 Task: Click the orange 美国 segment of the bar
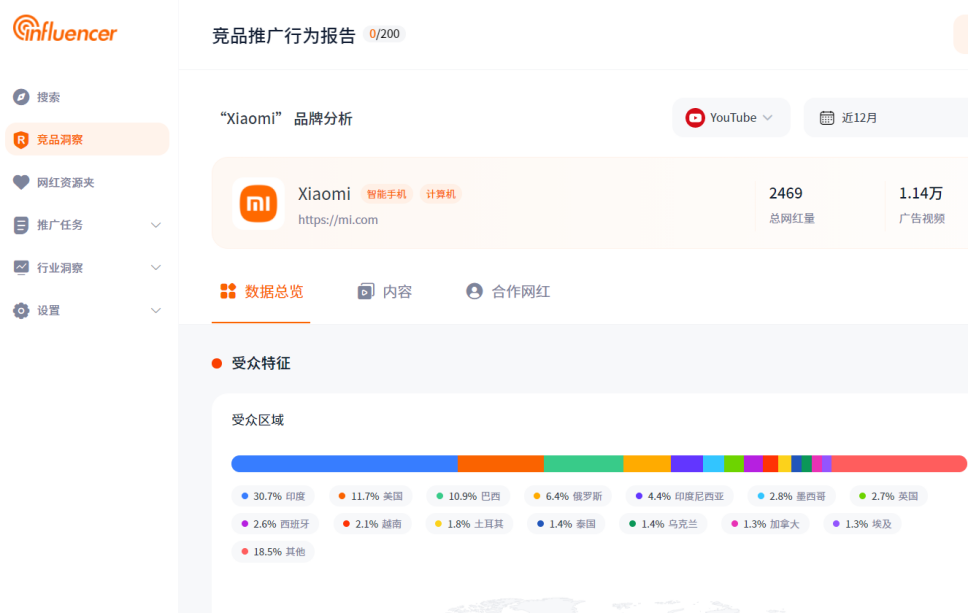[x=501, y=464]
